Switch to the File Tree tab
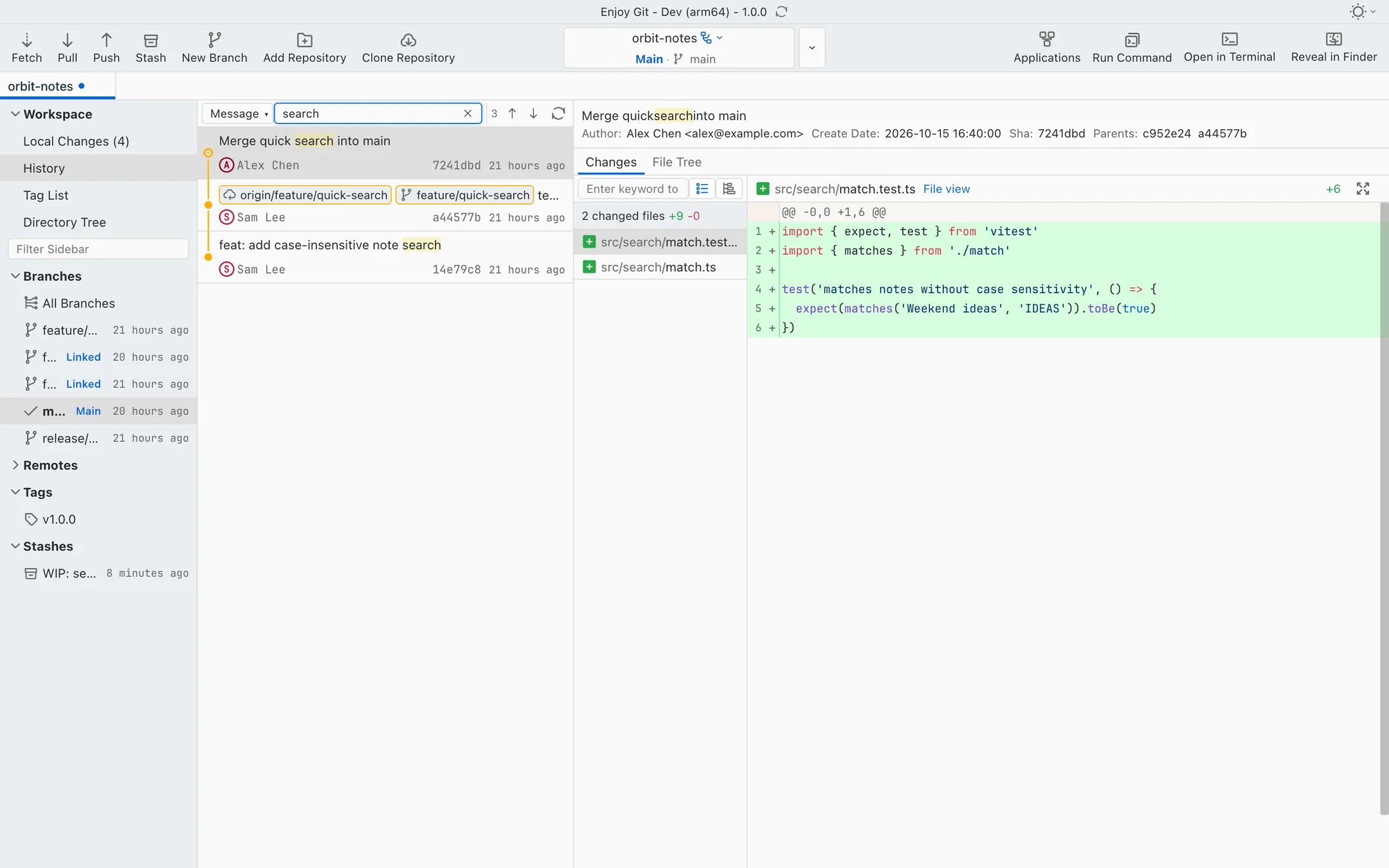Viewport: 1389px width, 868px height. (676, 162)
